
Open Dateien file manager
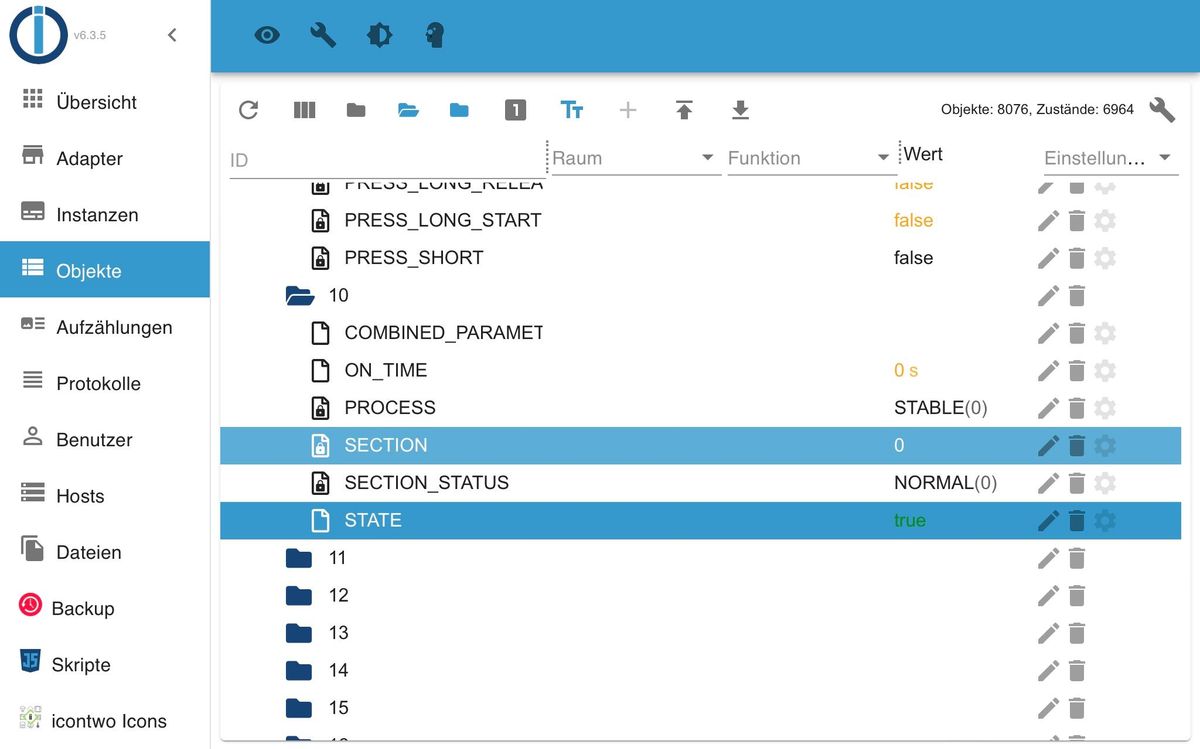105,552
